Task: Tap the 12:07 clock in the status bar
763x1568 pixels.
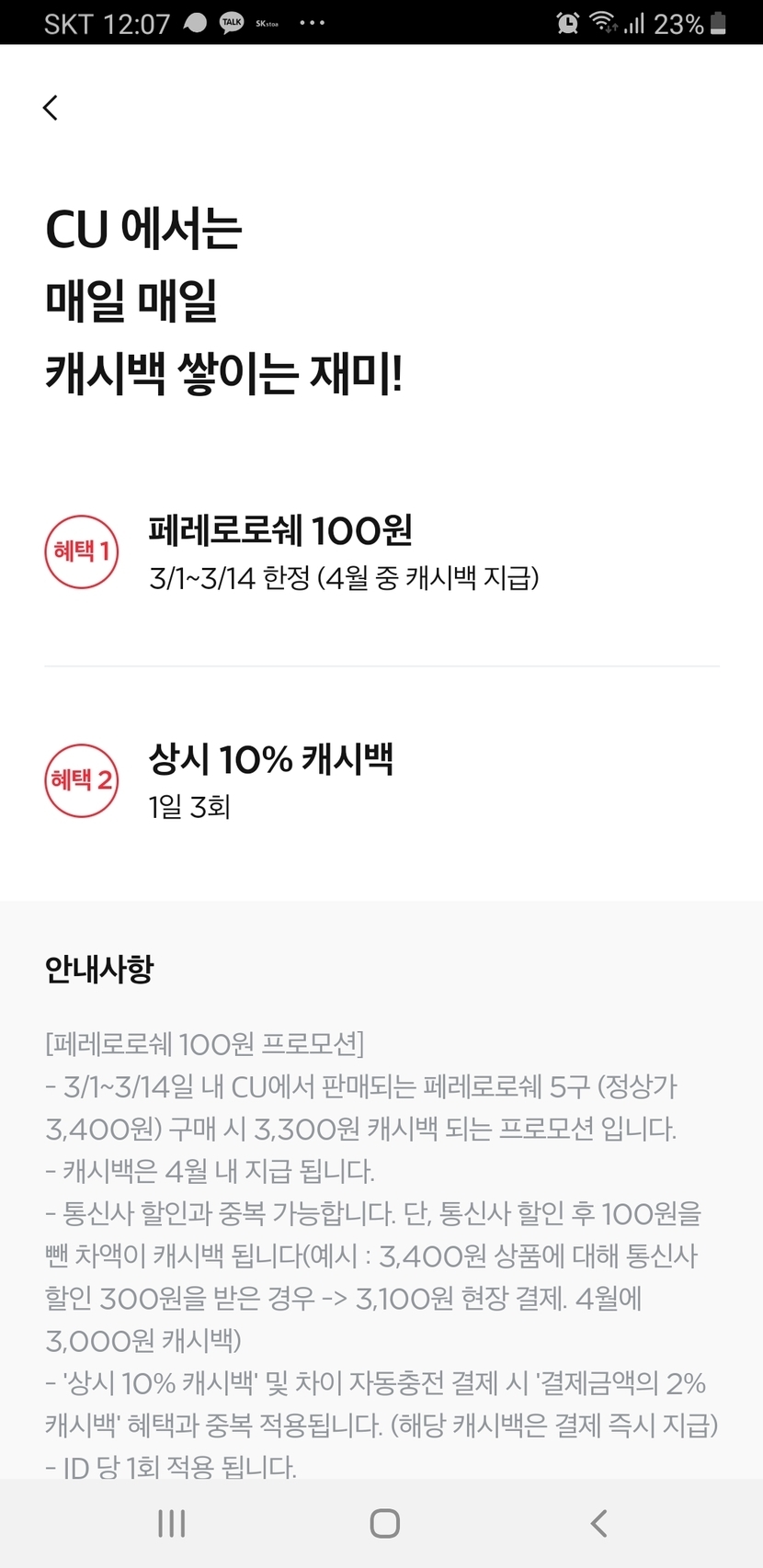Action: (x=133, y=24)
